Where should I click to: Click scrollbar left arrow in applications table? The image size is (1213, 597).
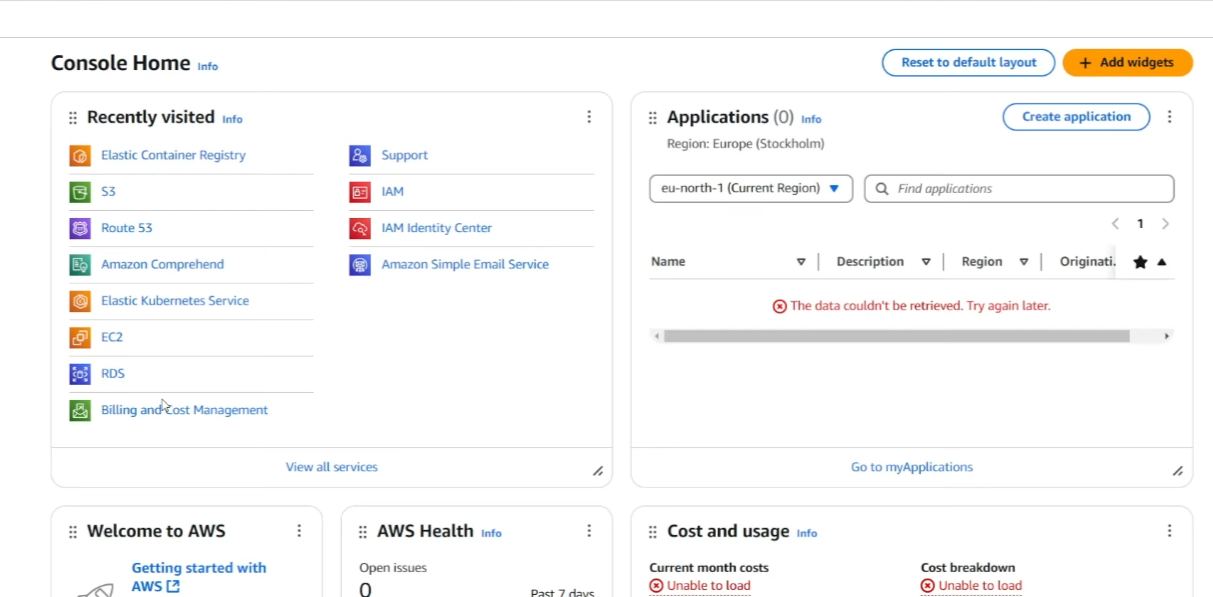click(656, 336)
